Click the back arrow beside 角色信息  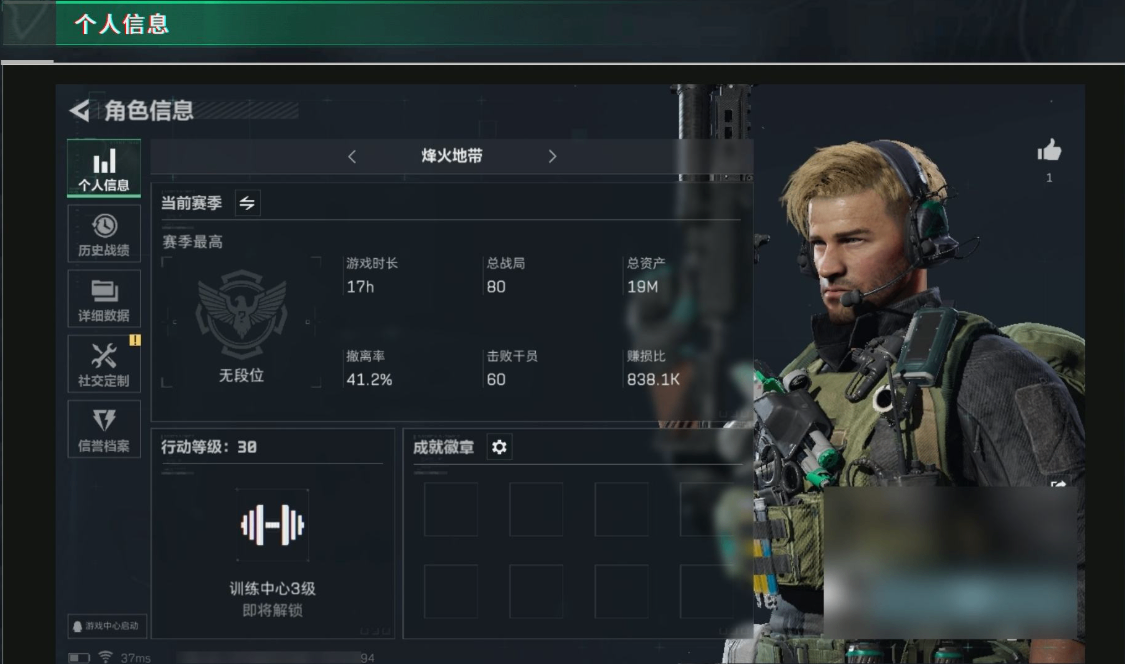[80, 111]
